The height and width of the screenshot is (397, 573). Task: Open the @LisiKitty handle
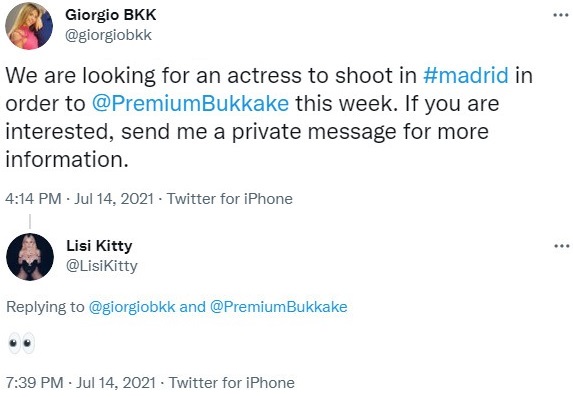tap(102, 266)
